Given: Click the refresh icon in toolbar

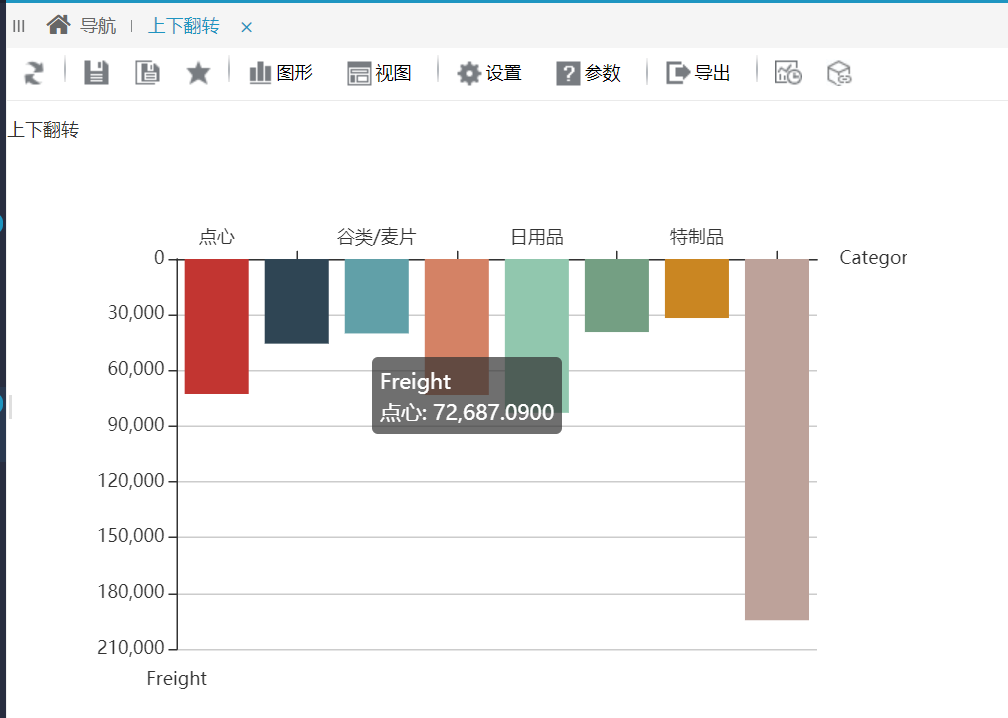Looking at the screenshot, I should [x=34, y=73].
